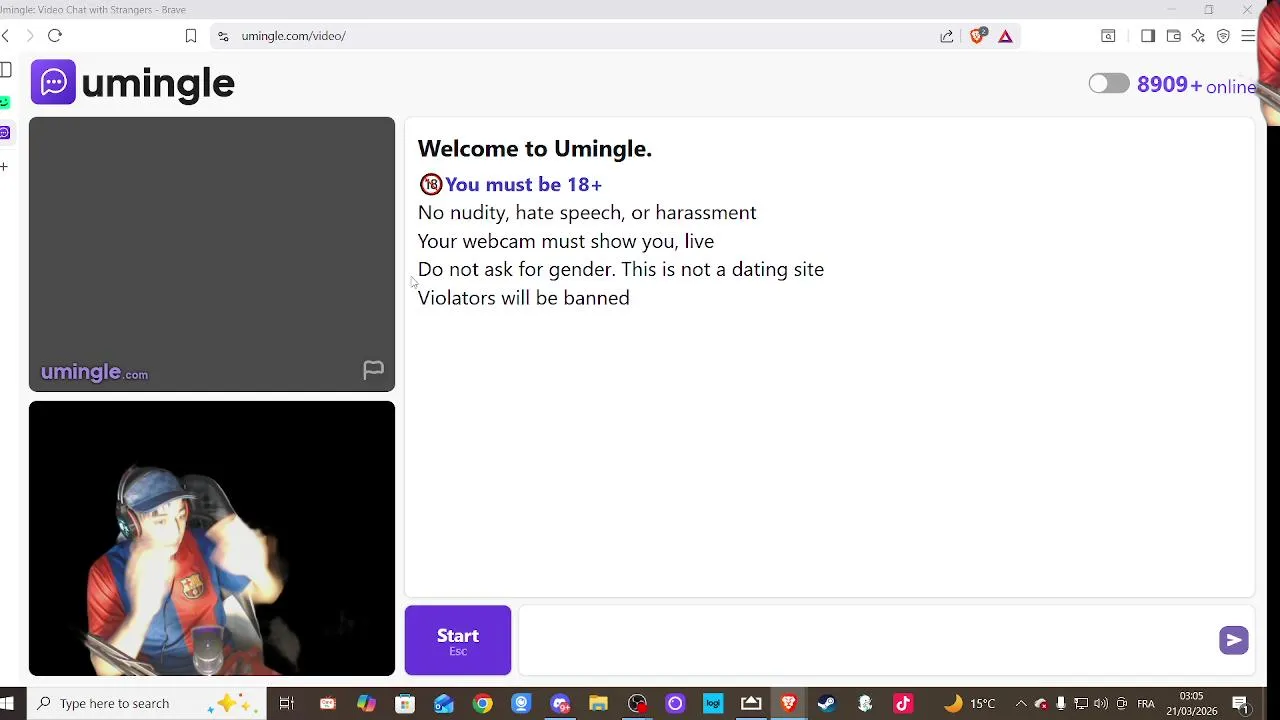Open the Brave Shields lion icon
Screen dimensions: 1280x720
(978, 36)
